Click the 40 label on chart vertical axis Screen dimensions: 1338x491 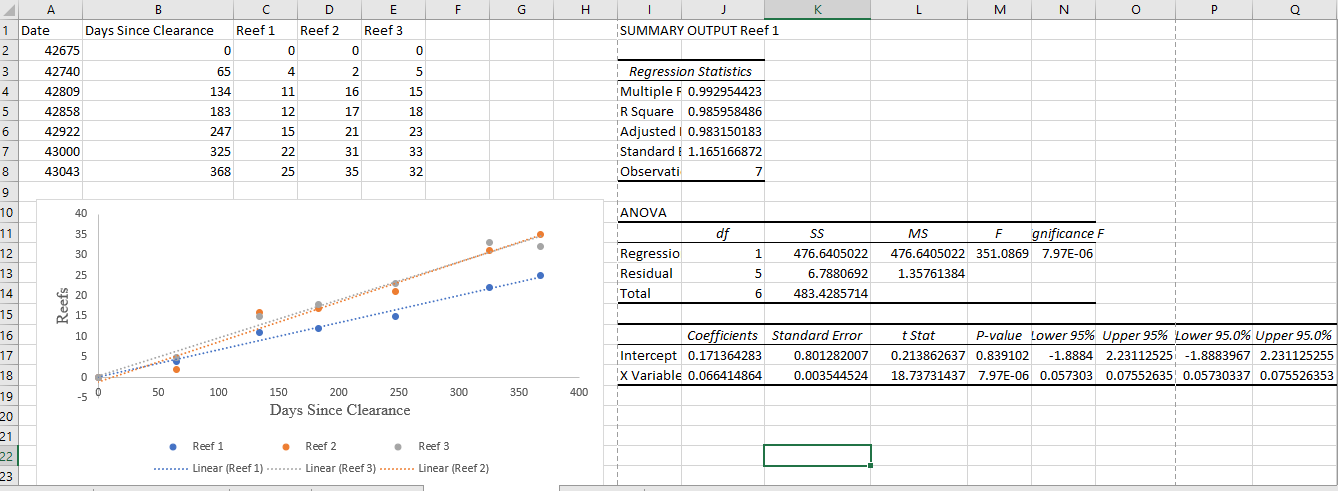[x=82, y=213]
